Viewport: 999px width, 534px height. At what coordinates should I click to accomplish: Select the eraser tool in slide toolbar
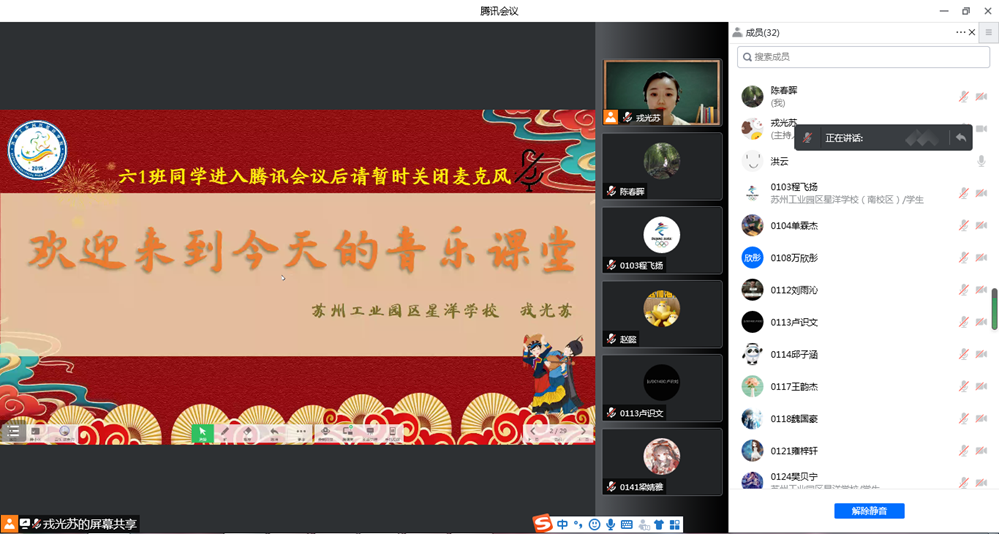click(x=249, y=432)
